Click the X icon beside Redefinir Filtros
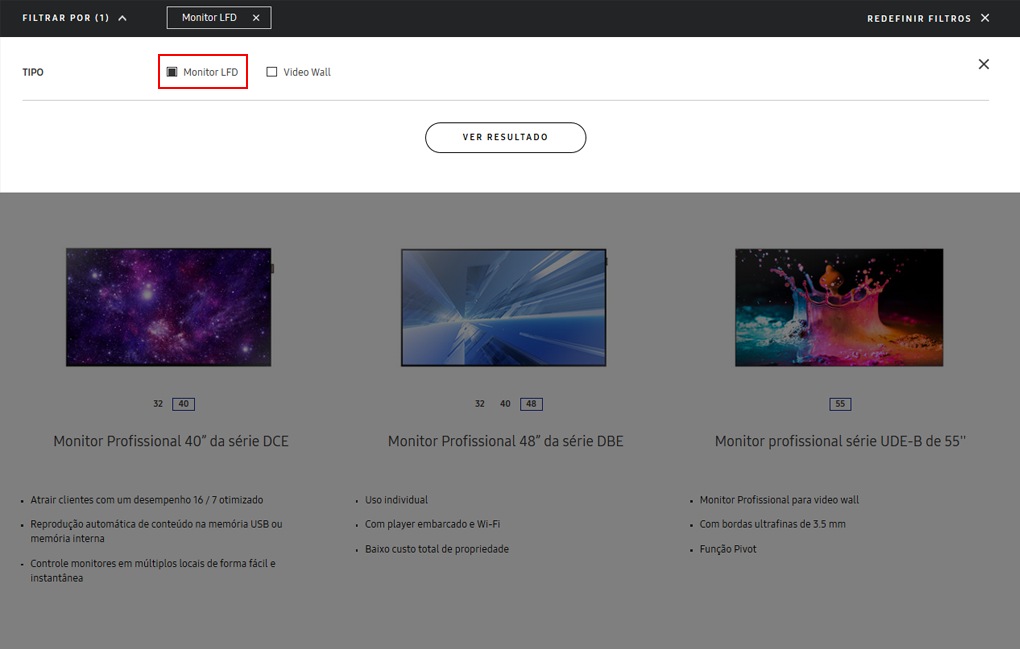The width and height of the screenshot is (1020, 649). tap(985, 18)
